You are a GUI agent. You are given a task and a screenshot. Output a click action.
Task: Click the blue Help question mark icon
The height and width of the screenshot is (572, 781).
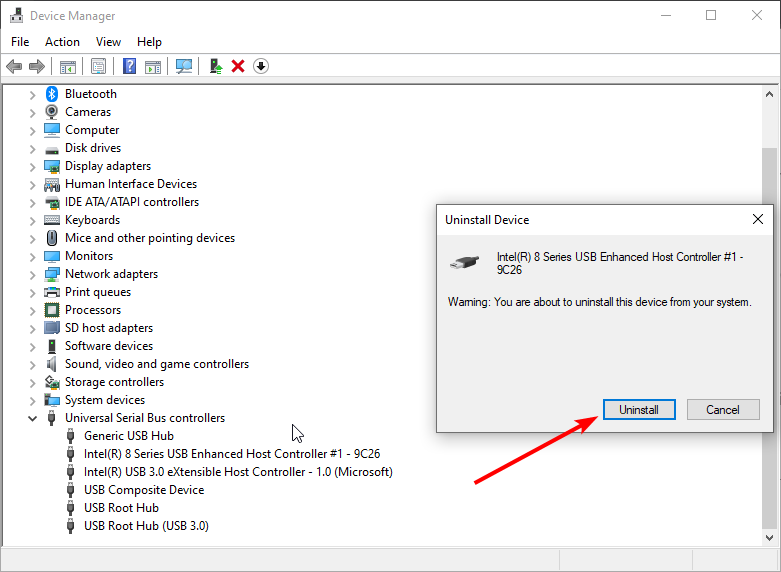(x=130, y=66)
